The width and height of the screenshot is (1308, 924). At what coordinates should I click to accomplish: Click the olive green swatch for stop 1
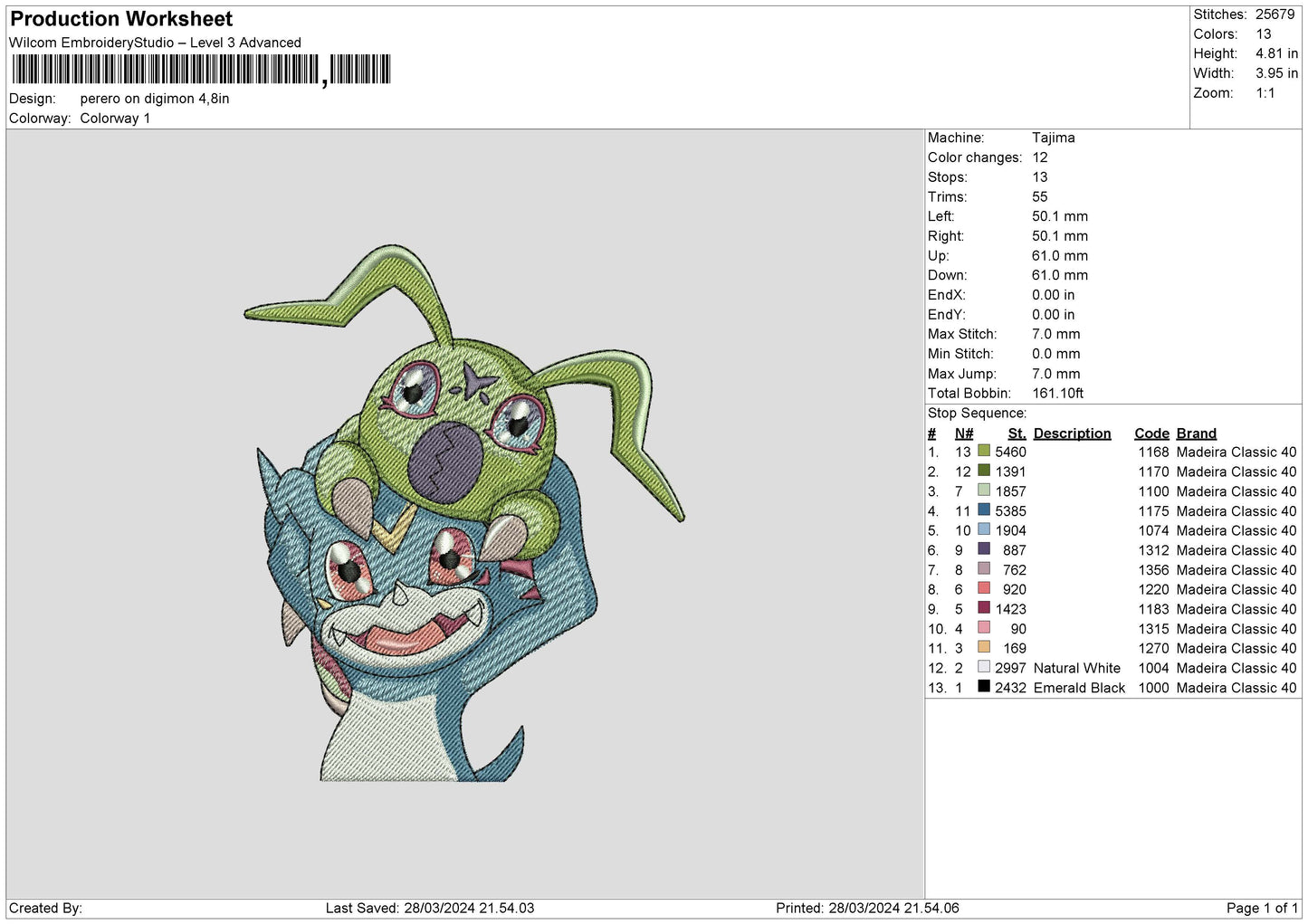[983, 451]
